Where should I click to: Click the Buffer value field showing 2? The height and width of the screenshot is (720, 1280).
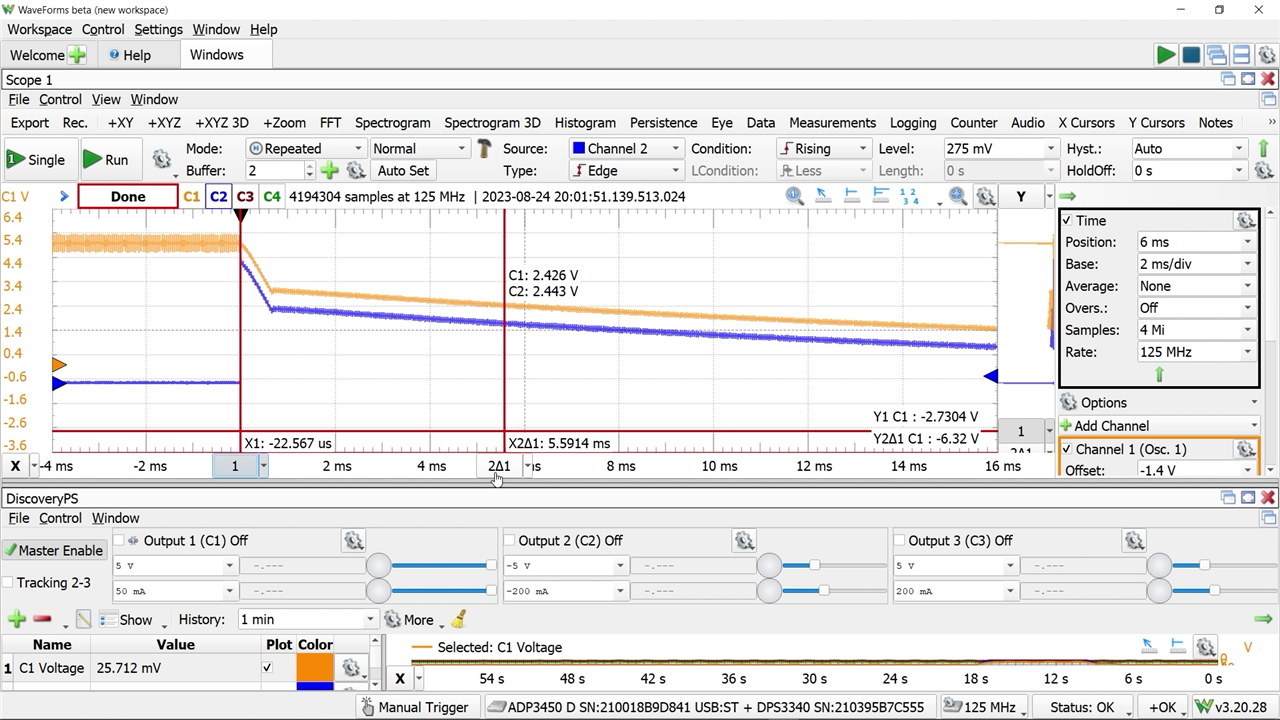tap(277, 171)
